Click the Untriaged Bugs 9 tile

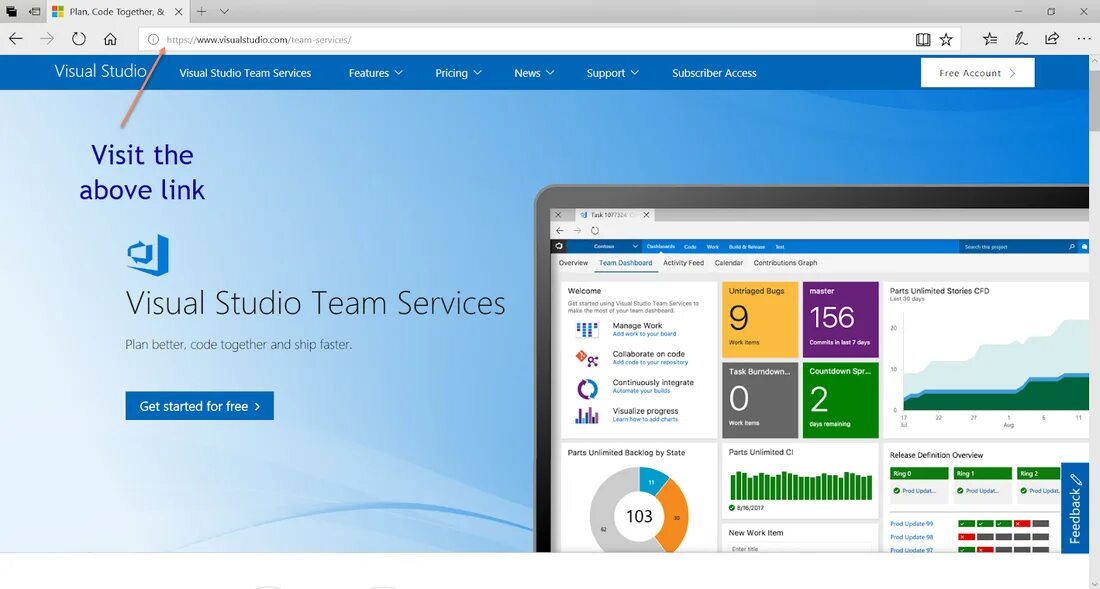[x=760, y=319]
